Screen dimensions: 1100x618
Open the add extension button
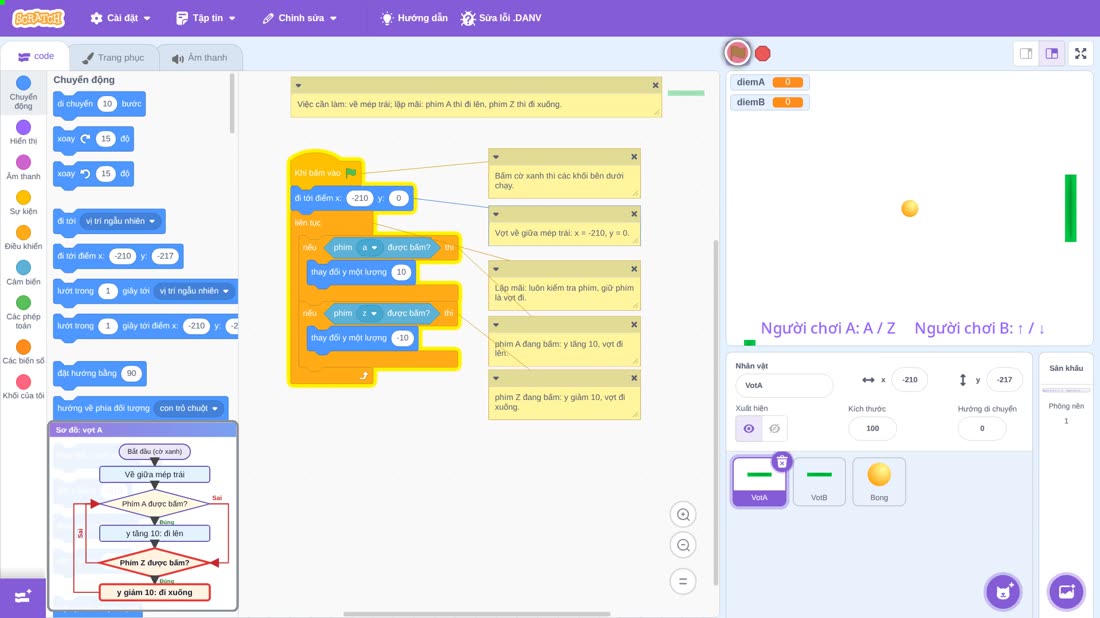pos(23,597)
